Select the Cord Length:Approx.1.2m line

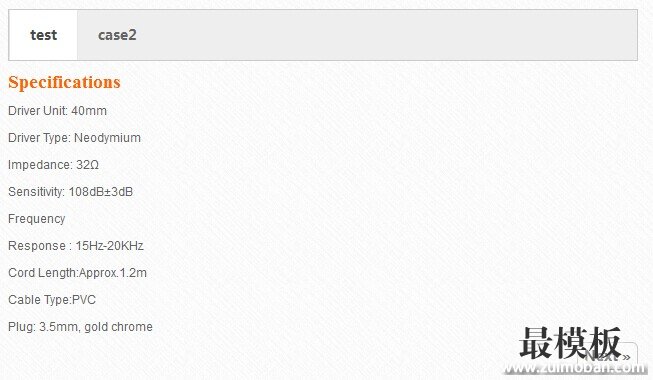point(77,273)
